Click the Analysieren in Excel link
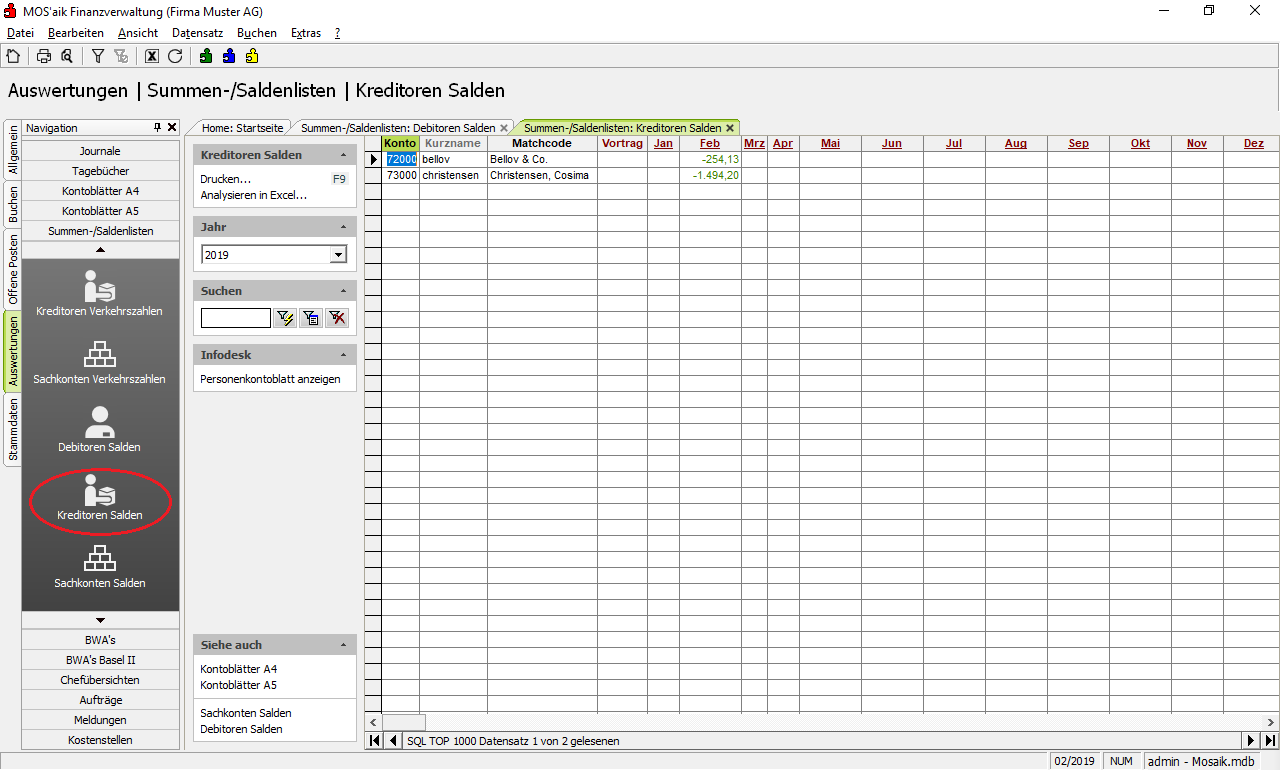Screen dimensions: 1280x770 (x=253, y=195)
